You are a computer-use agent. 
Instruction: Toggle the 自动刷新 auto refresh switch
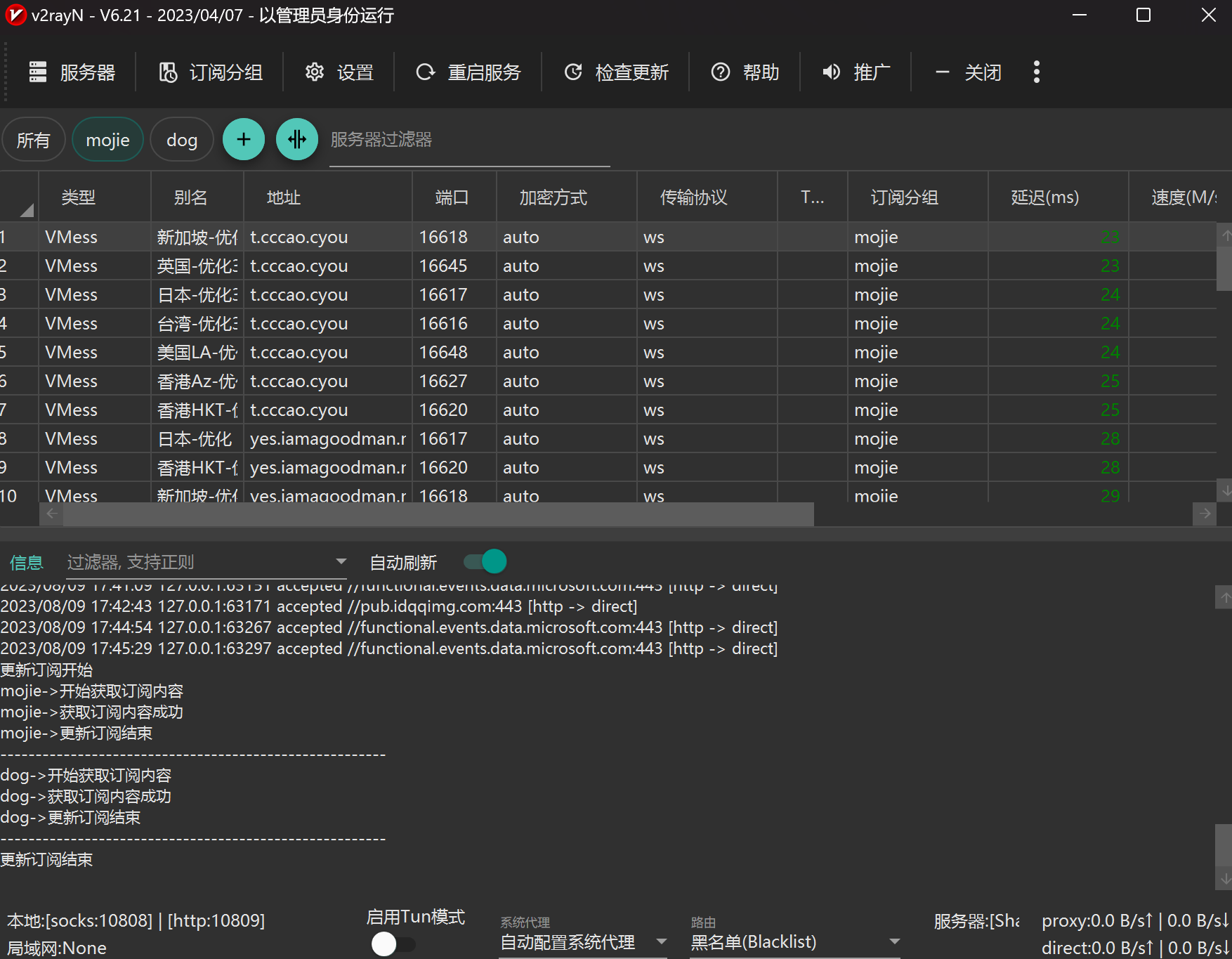click(485, 561)
